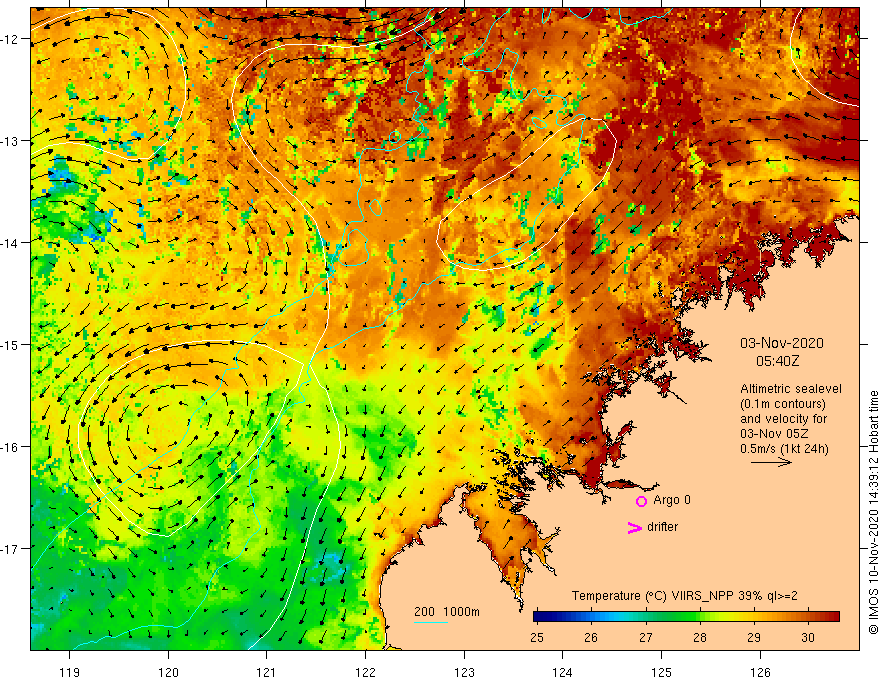Click the 'Altimetric sealevel' legend text
This screenshot has width=880, height=680.
coord(791,389)
